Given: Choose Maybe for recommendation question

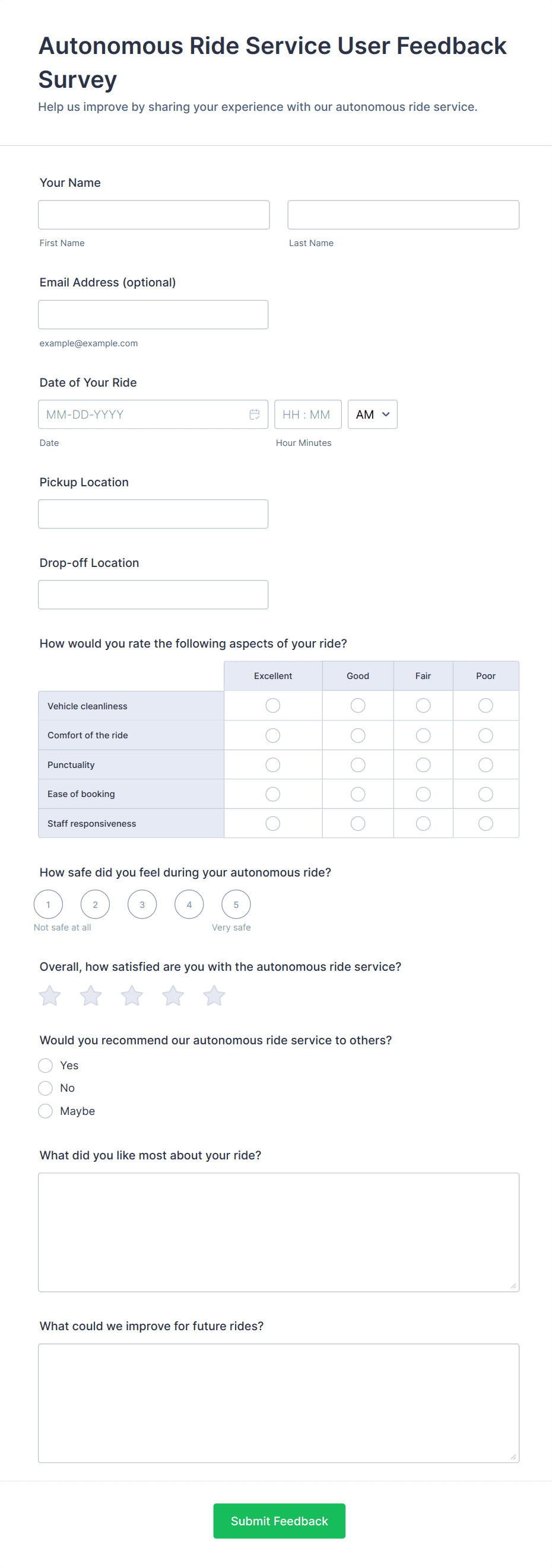Looking at the screenshot, I should [46, 1111].
